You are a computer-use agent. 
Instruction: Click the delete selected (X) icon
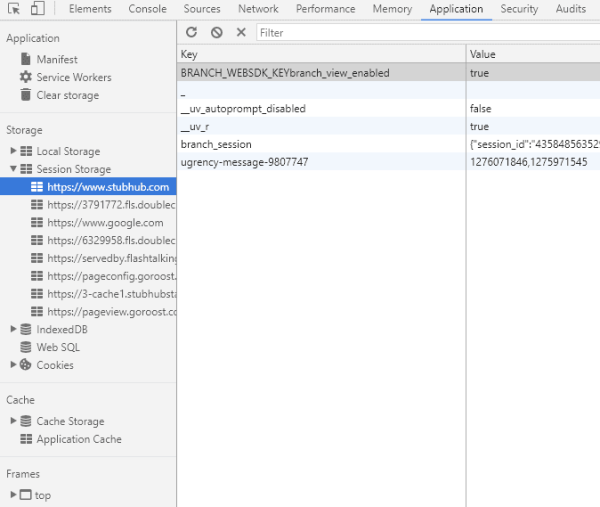click(x=241, y=32)
